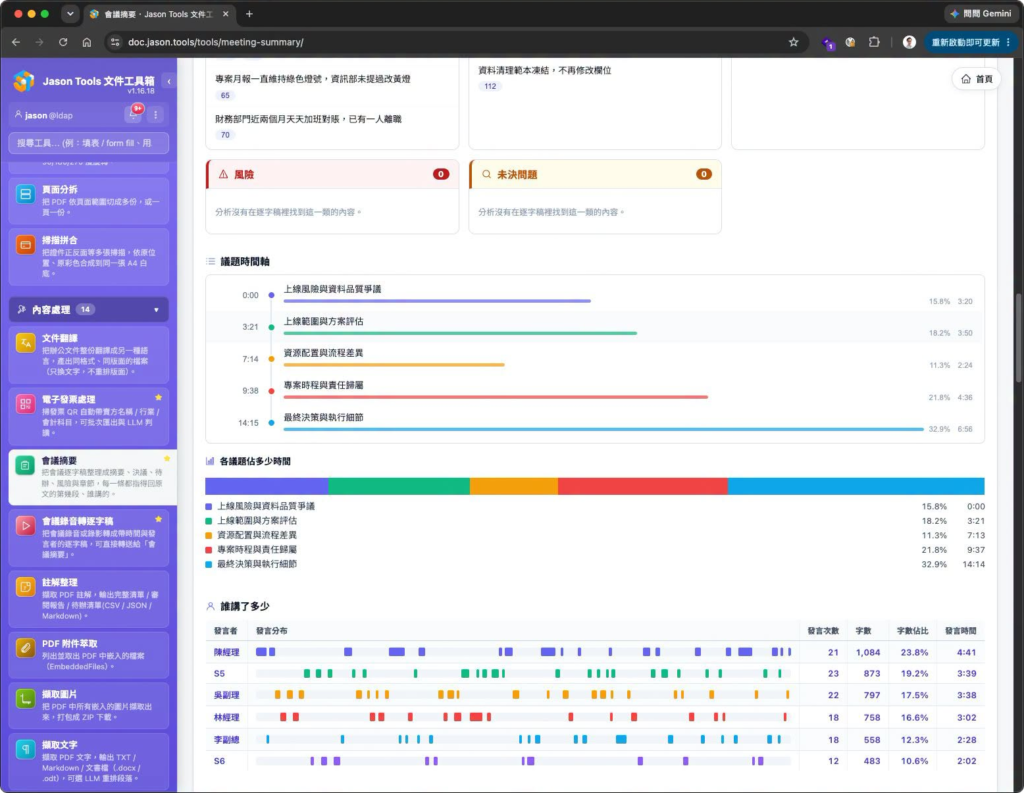
Task: Collapse the 內容處理 category section
Action: 89,310
